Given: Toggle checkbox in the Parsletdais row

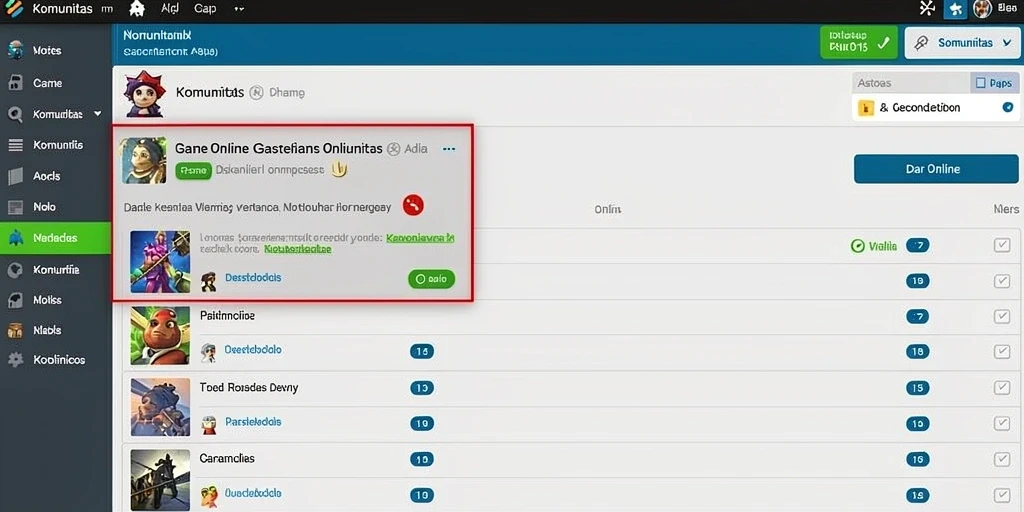Looking at the screenshot, I should point(1002,424).
